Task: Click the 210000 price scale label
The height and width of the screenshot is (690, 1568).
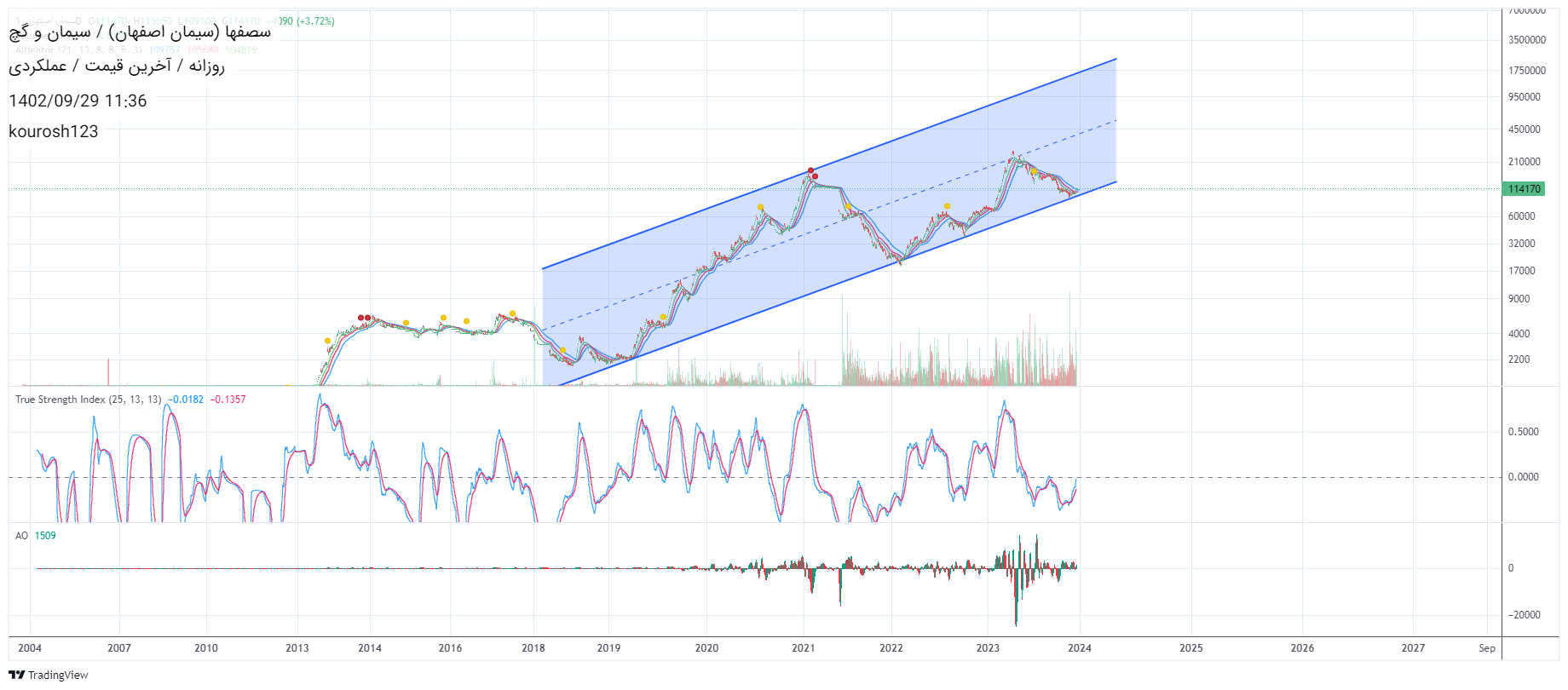Action: coord(1525,162)
